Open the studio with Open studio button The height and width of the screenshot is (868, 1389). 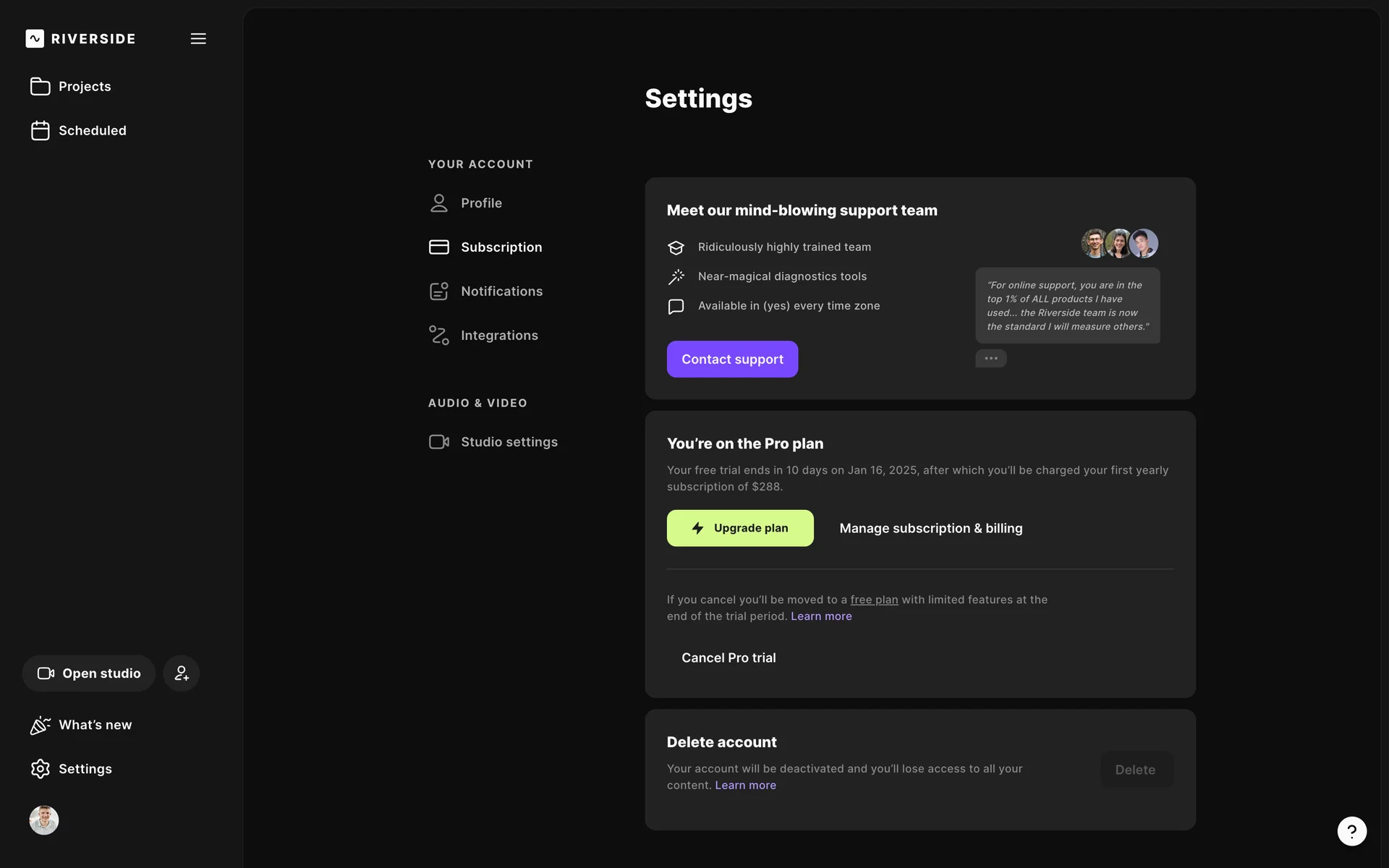pyautogui.click(x=89, y=673)
